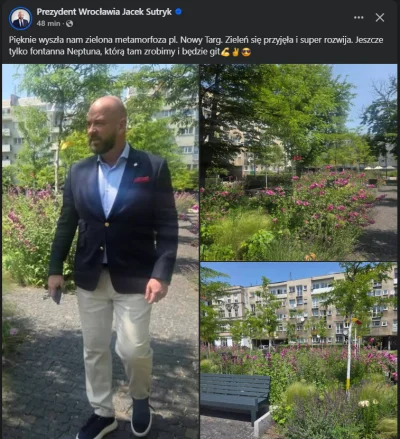Click the apartment building in the bottom-right photo
Screen dimensions: 400x439
point(305,310)
